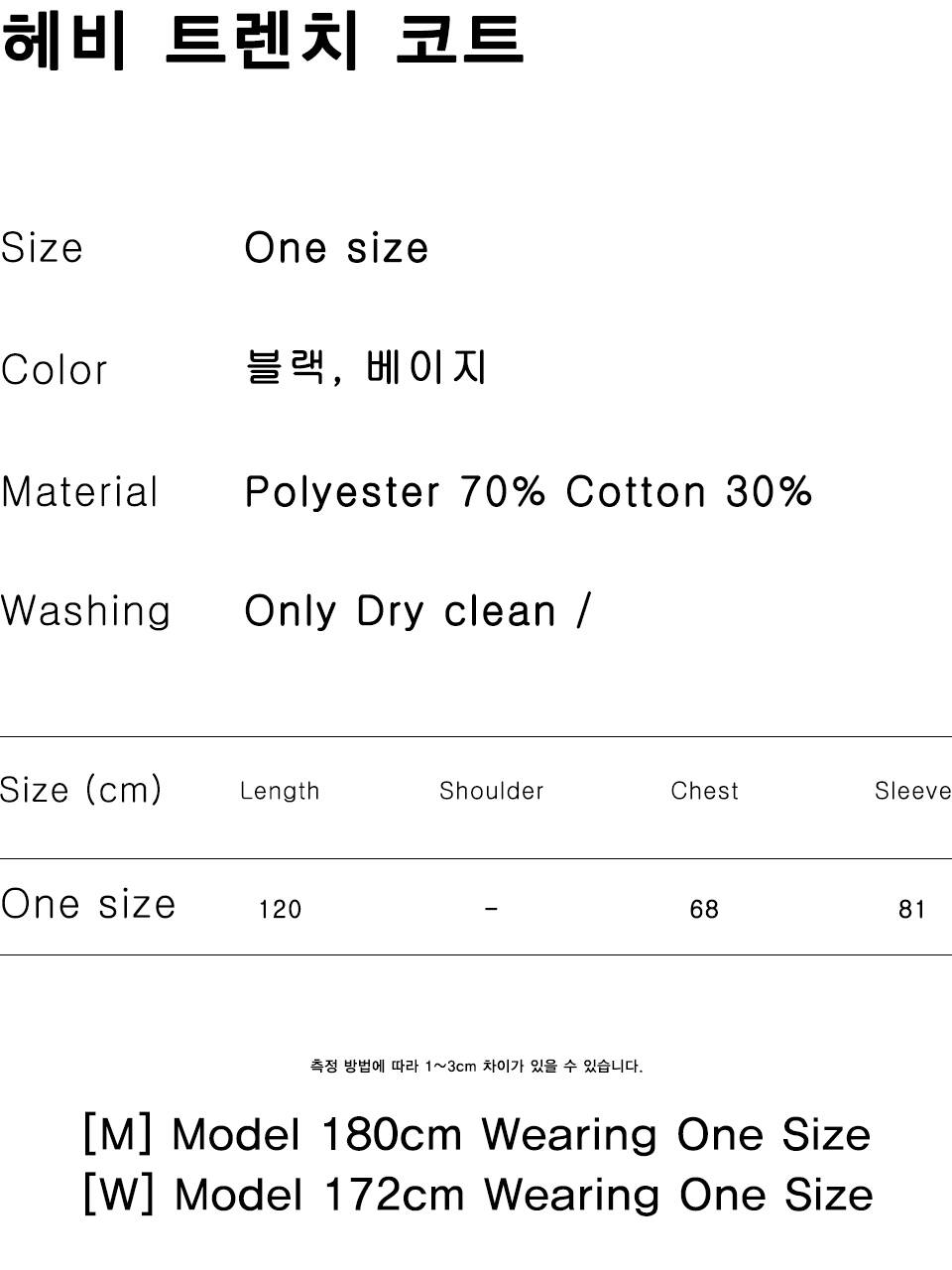Select the chest value 68
The height and width of the screenshot is (1270, 952).
[x=704, y=909]
